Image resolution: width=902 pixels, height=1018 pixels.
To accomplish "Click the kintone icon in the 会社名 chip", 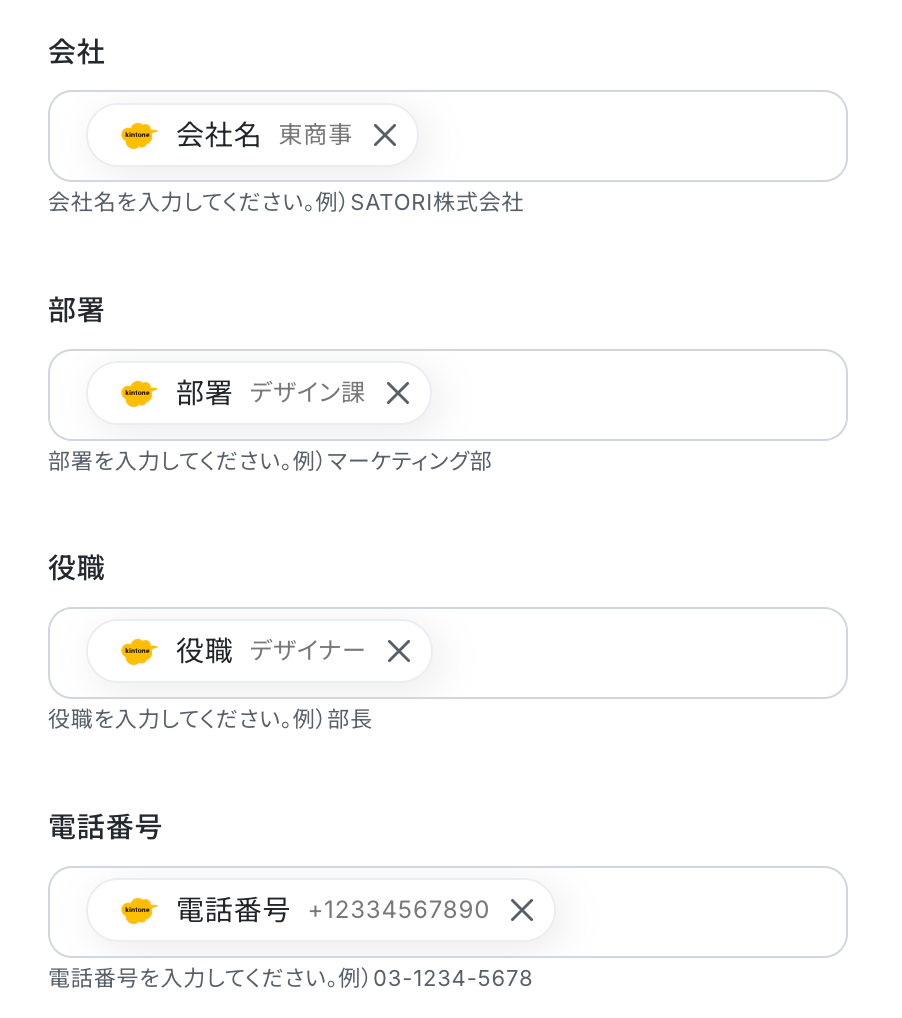I will [x=138, y=136].
